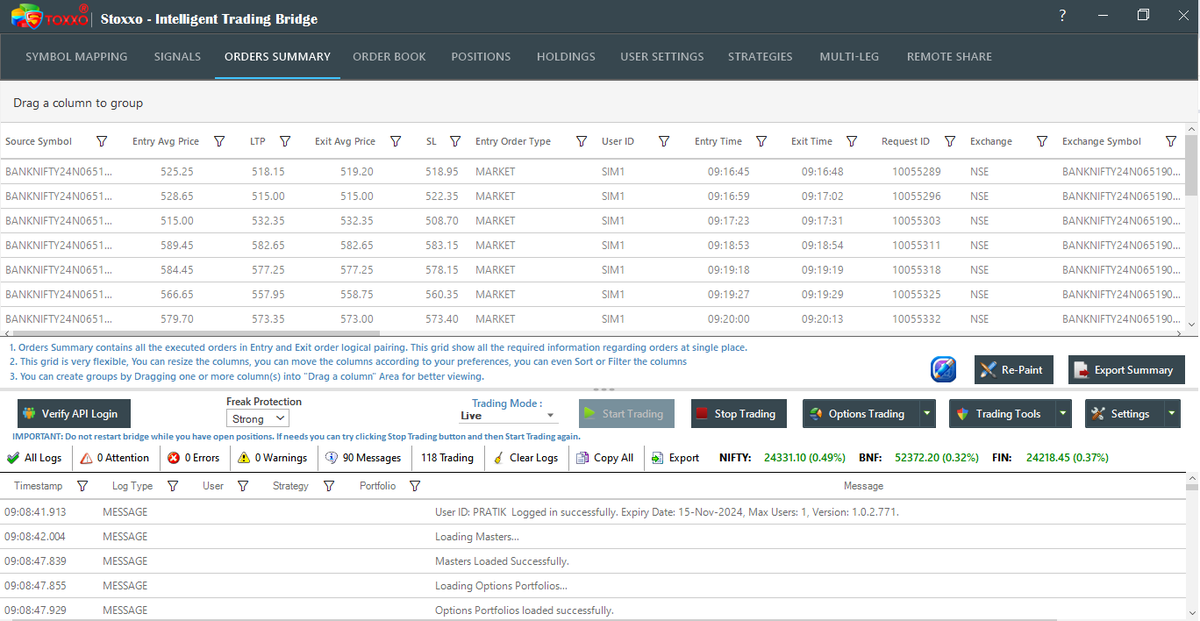Filter the Exit Time column

click(851, 142)
